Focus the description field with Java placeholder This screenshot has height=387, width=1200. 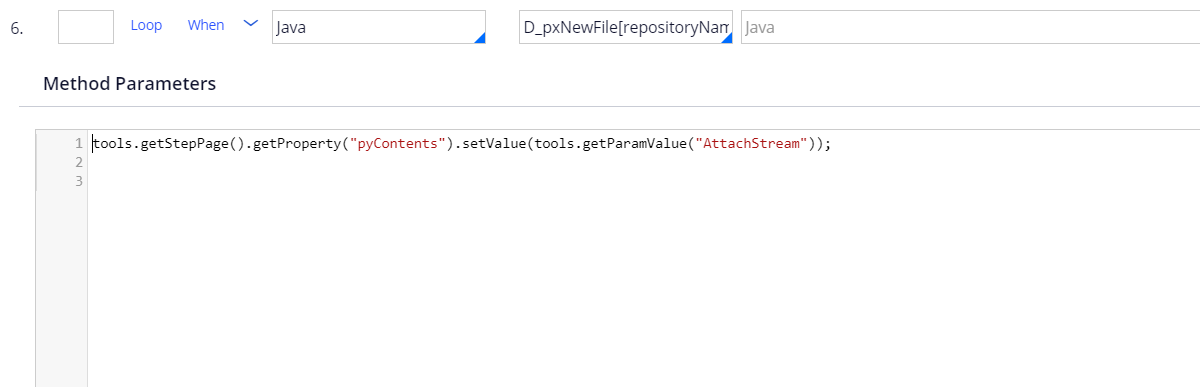(x=970, y=28)
